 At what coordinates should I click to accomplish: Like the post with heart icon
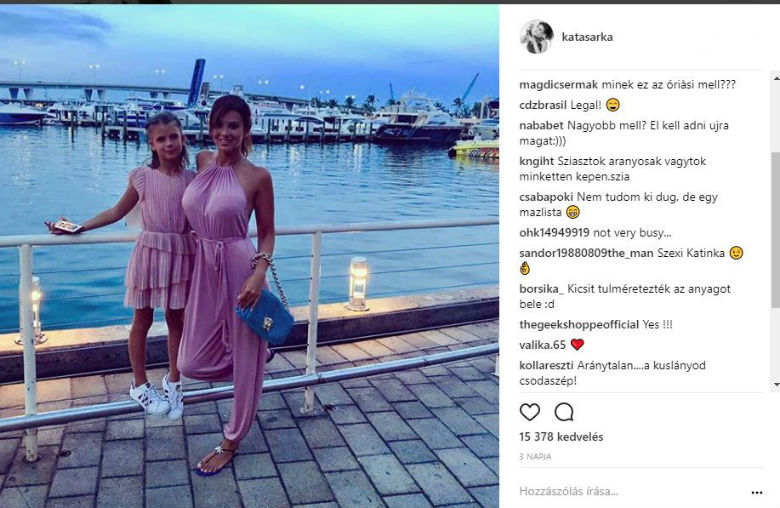pos(529,412)
